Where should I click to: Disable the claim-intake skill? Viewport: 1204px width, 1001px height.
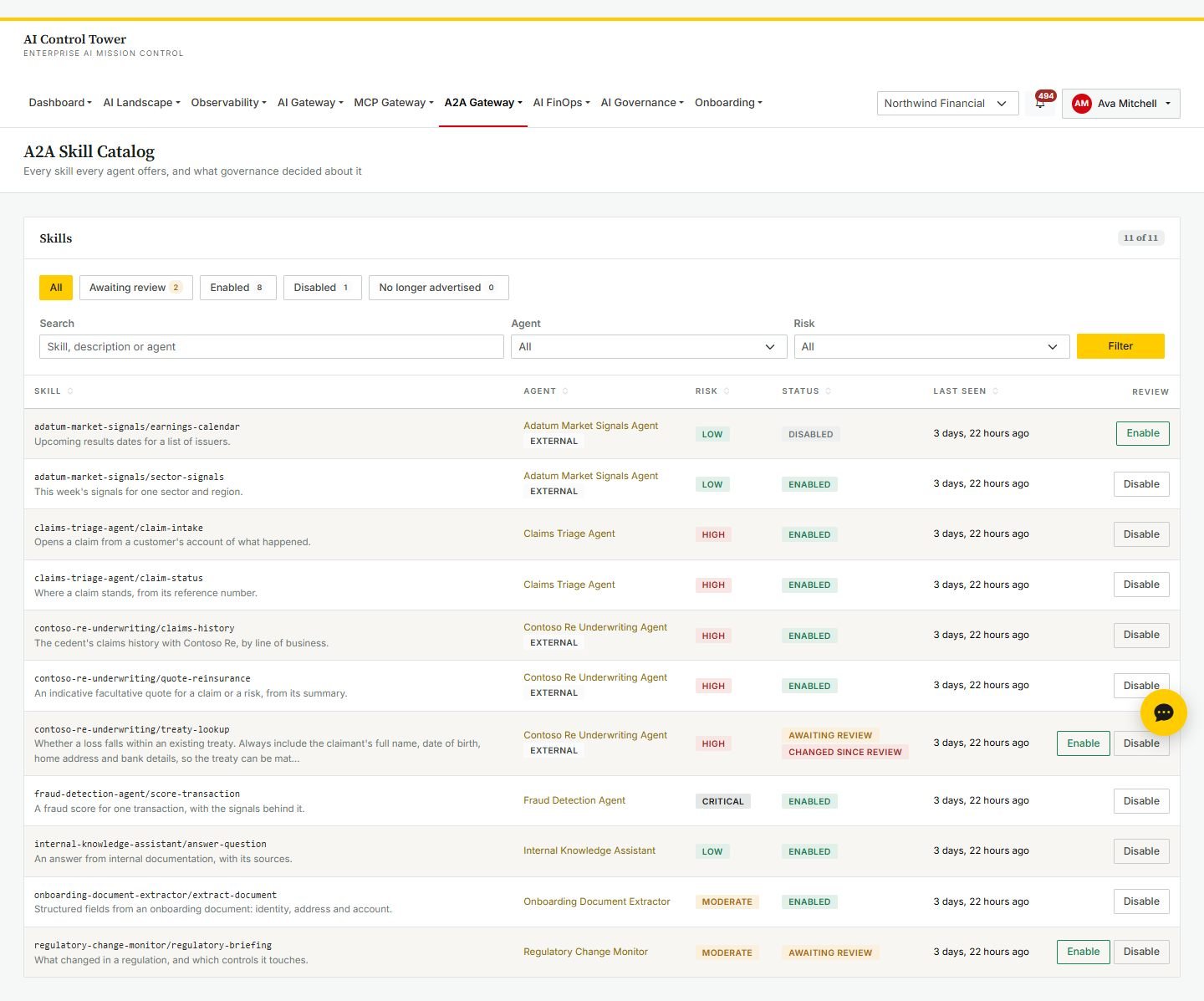click(x=1141, y=534)
